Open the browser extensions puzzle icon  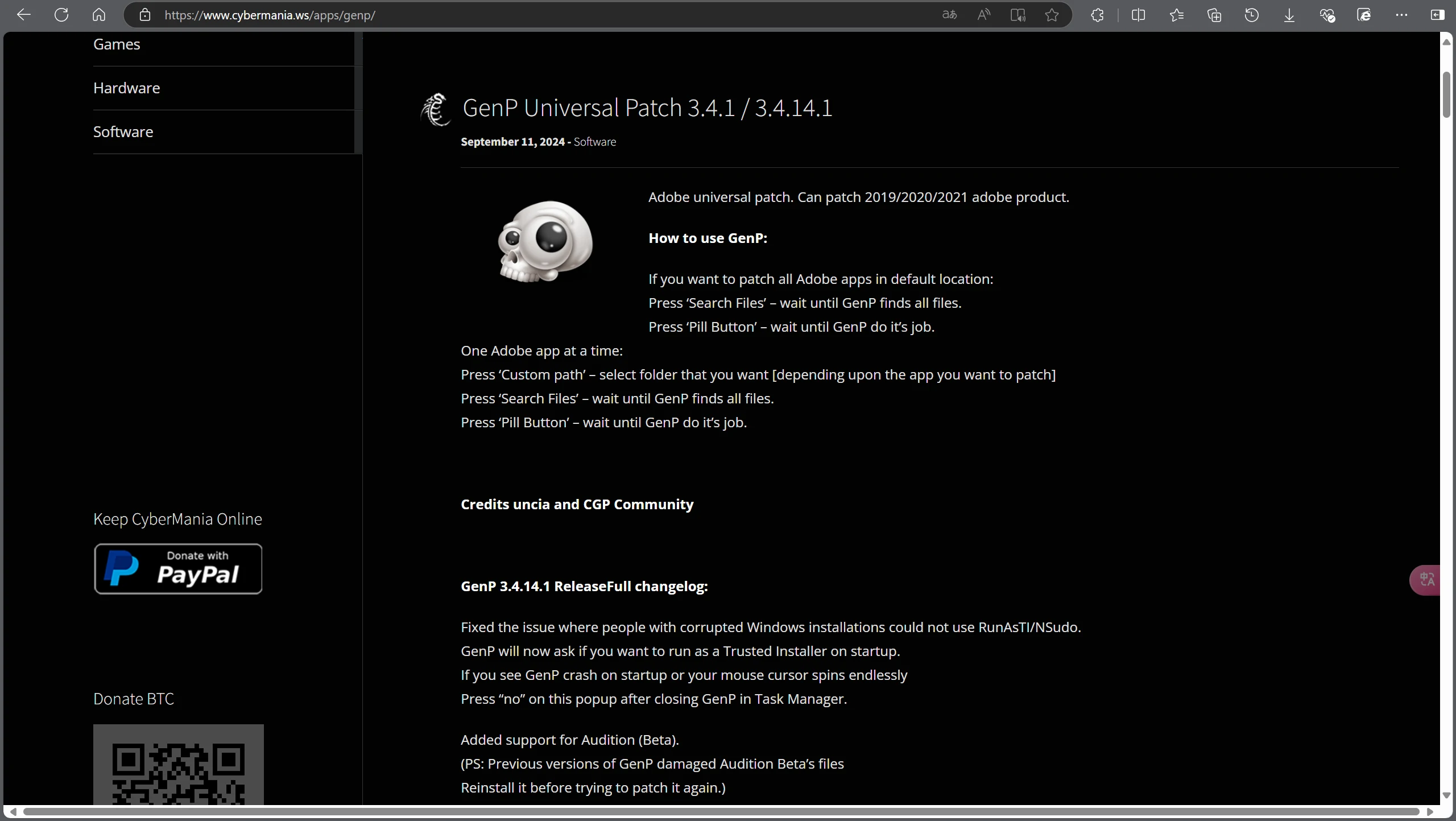click(1098, 15)
